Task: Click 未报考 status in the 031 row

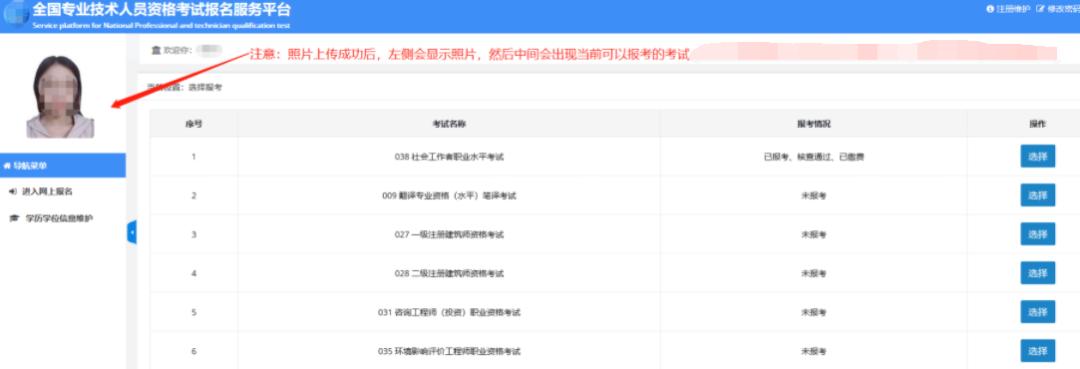Action: click(x=813, y=313)
